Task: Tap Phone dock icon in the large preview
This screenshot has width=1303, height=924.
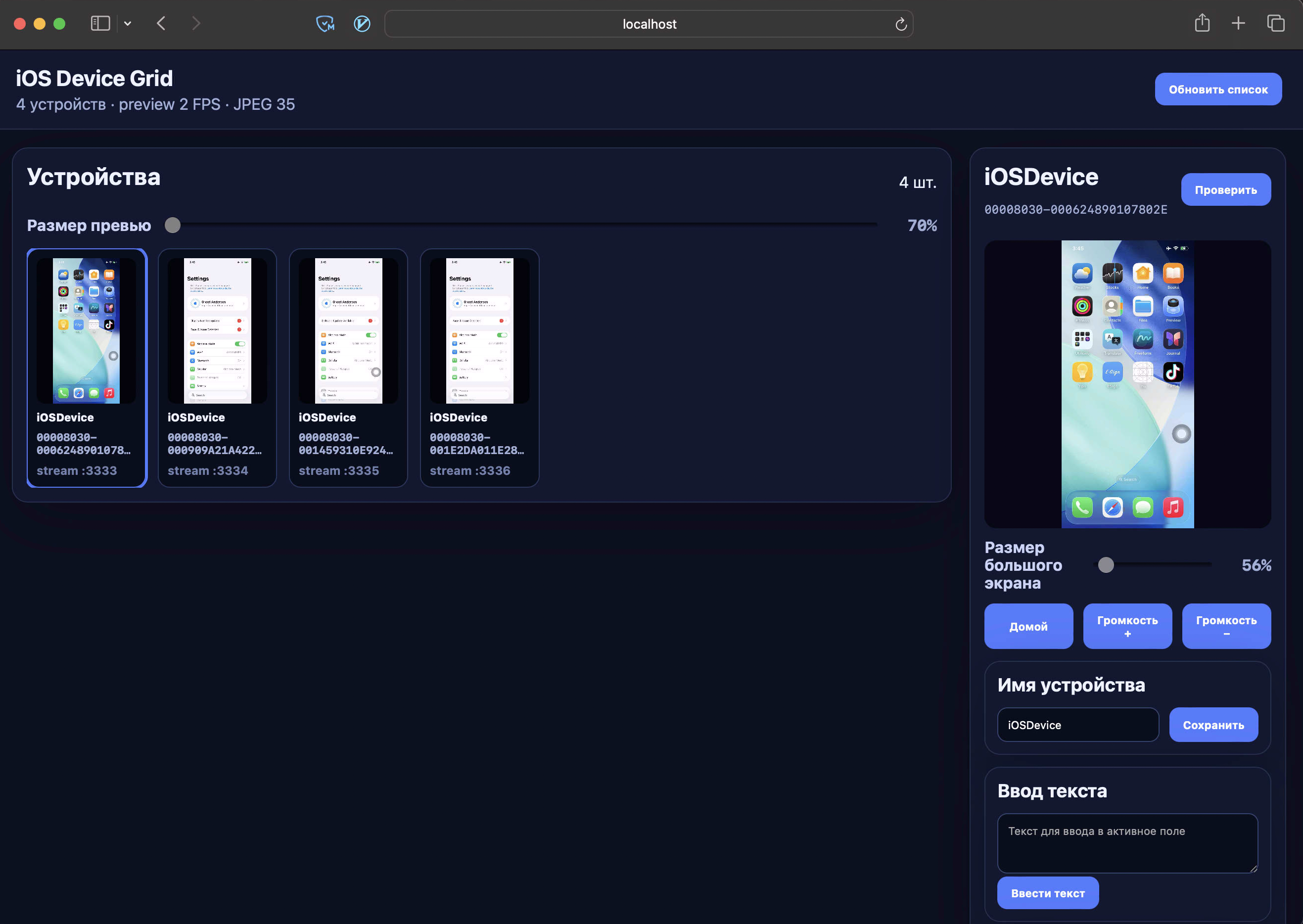Action: (1082, 507)
